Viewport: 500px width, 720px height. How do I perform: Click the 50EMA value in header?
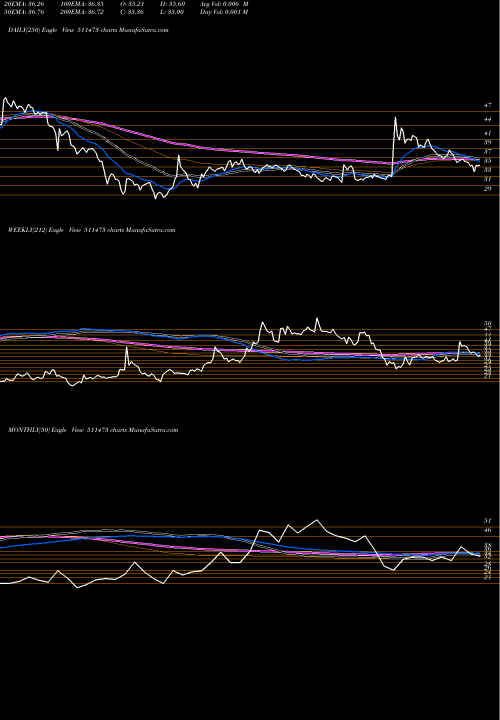[x=23, y=12]
